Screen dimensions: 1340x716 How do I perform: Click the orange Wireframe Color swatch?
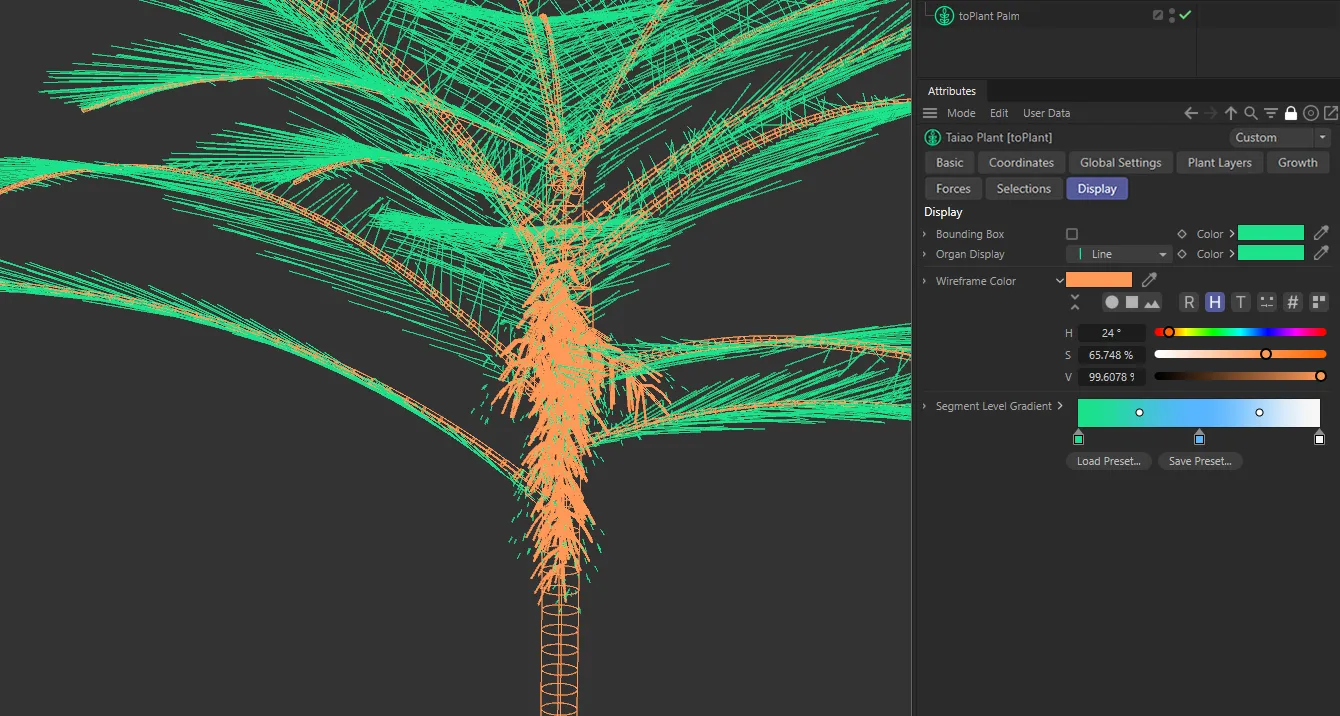(x=1099, y=281)
